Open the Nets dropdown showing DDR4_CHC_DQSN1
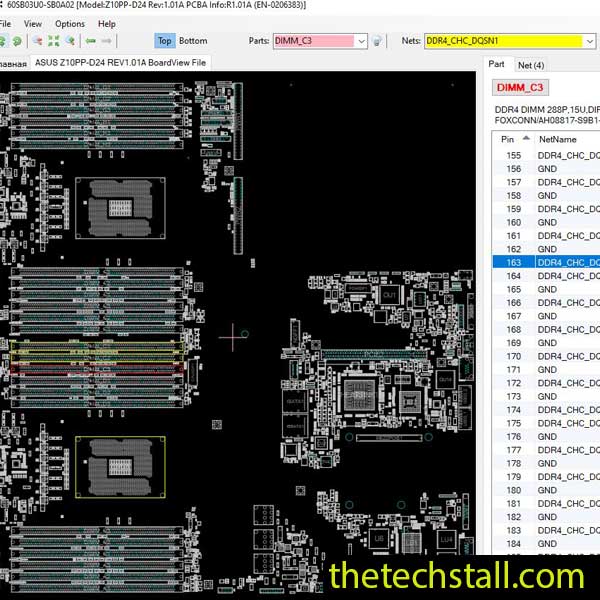The image size is (600, 600). tap(590, 41)
